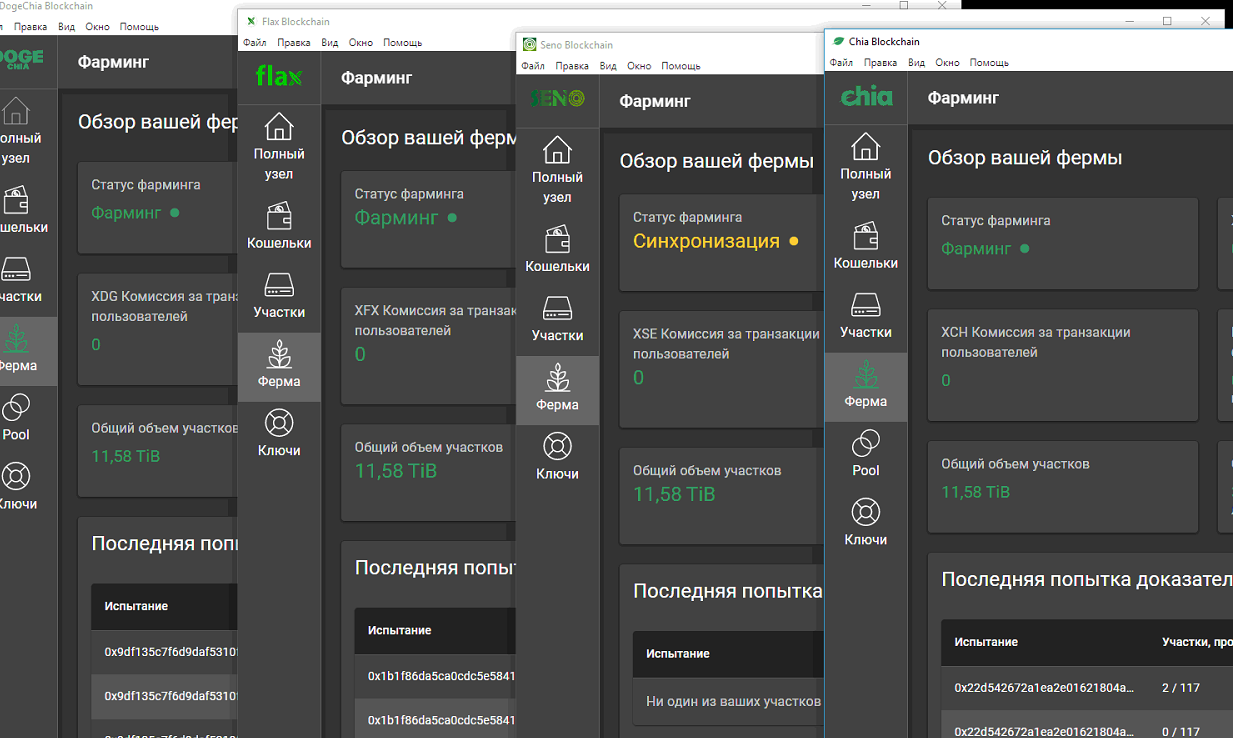Open Keys icon in DogeChia sidebar
Viewport: 1233px width, 738px height.
(17, 476)
